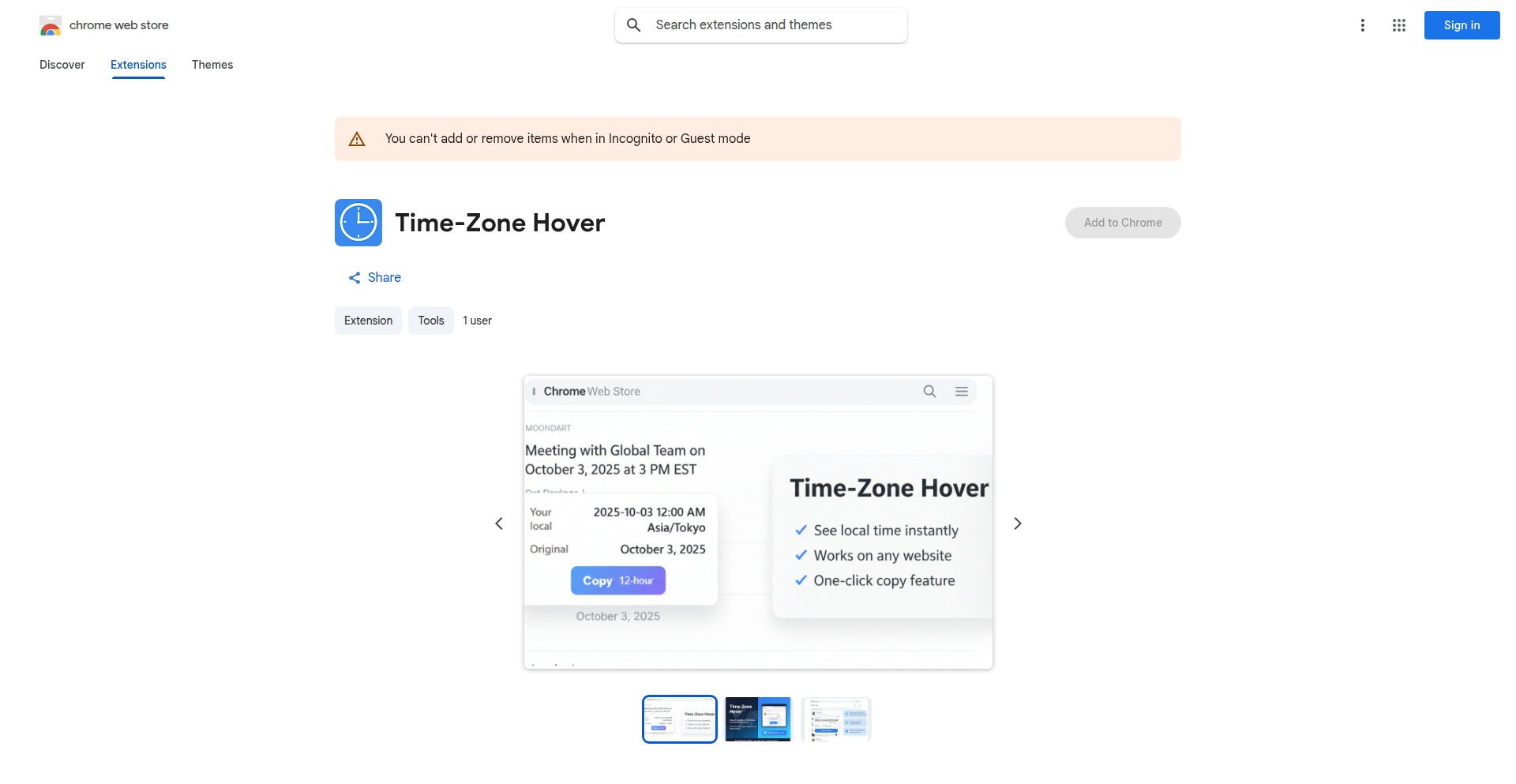Click the search magnifier icon
The height and width of the screenshot is (784, 1516).
click(x=633, y=25)
